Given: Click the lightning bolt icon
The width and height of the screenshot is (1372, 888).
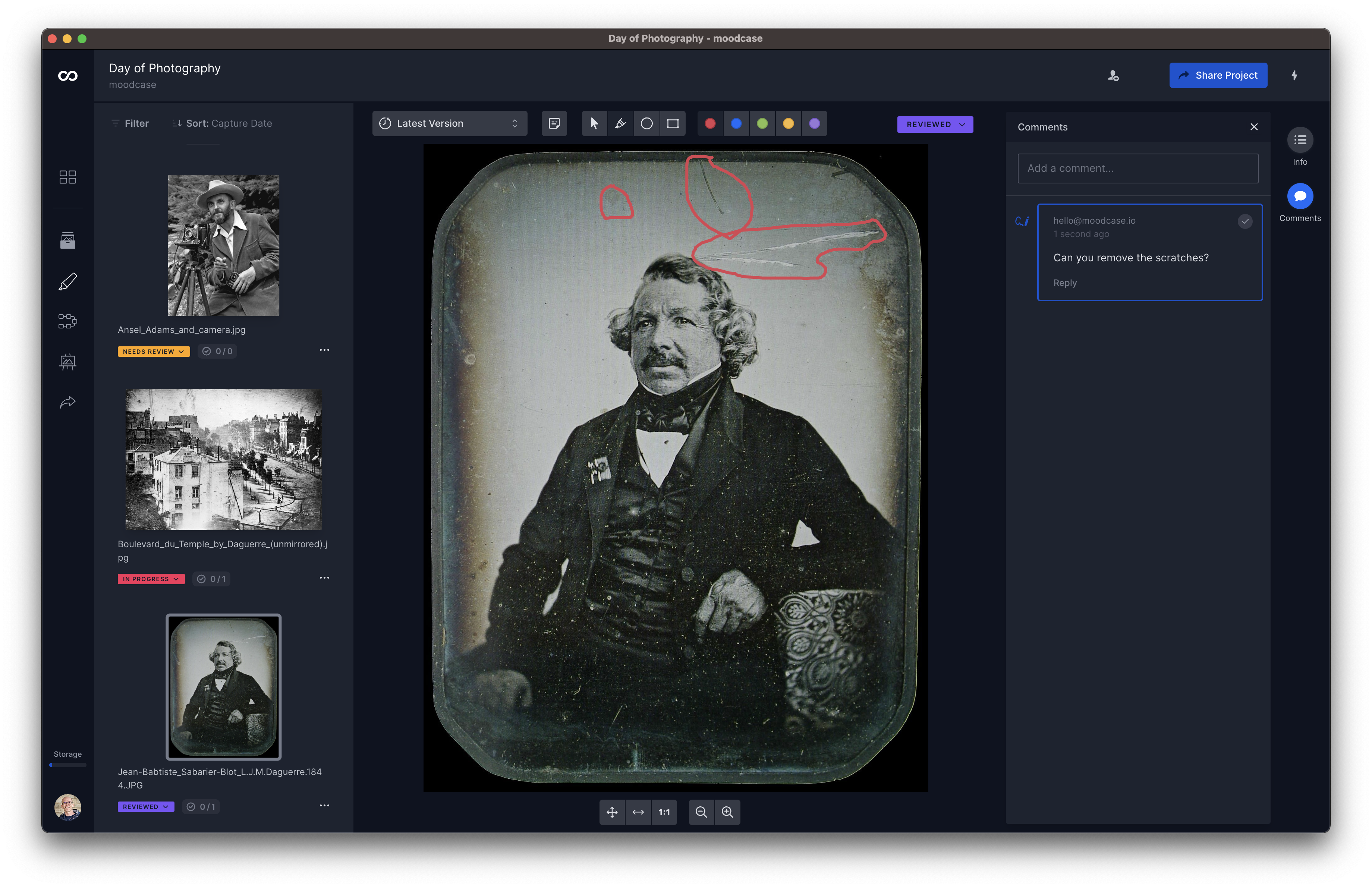Looking at the screenshot, I should [1294, 75].
